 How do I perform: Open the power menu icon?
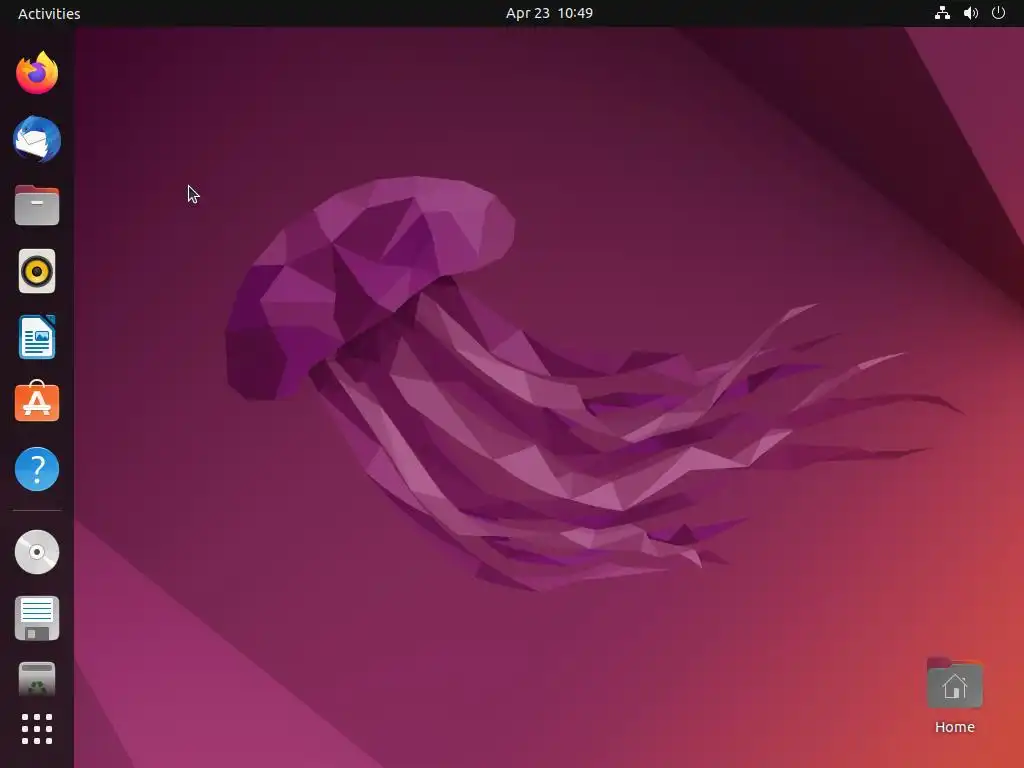(x=999, y=13)
